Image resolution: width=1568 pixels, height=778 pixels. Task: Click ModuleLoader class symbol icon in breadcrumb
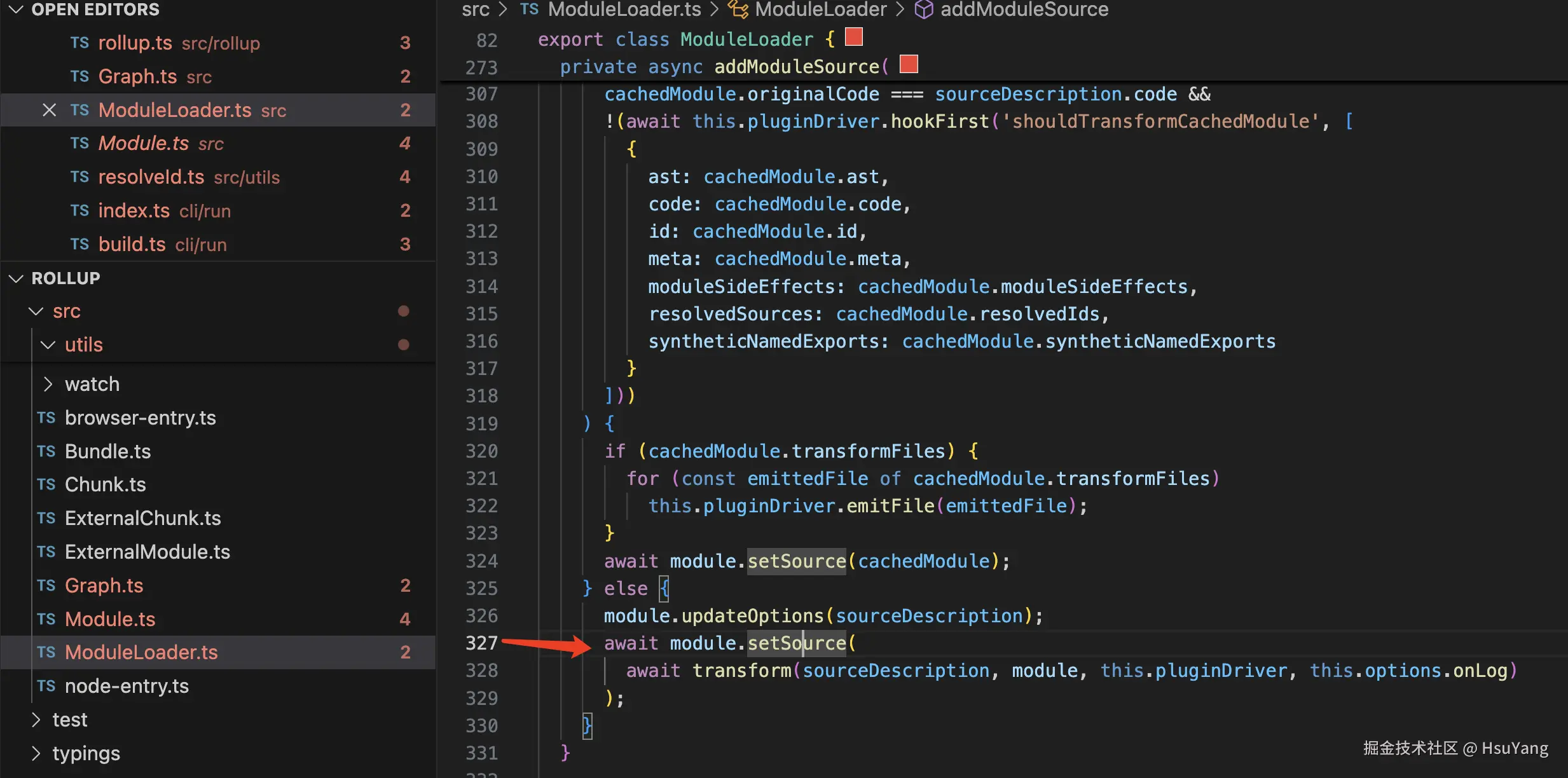738,10
